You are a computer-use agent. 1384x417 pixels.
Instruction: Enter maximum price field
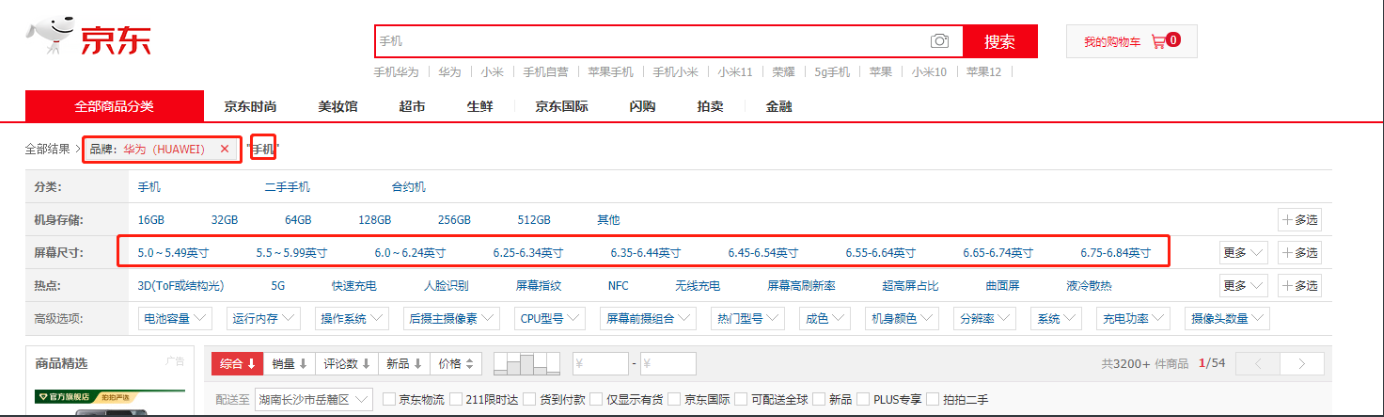[x=667, y=363]
